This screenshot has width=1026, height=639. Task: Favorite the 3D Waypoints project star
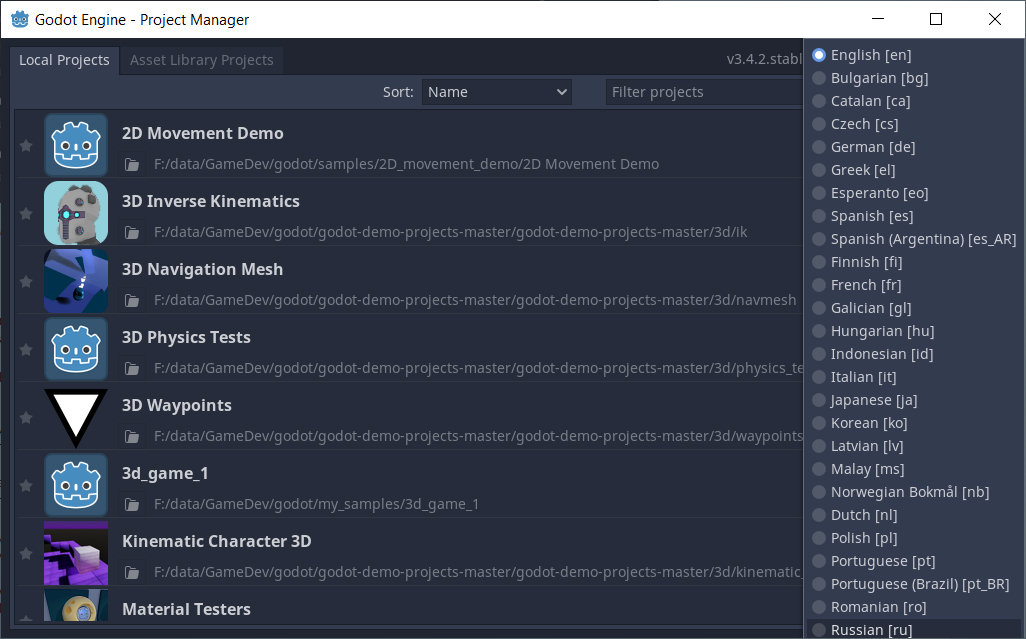click(26, 418)
